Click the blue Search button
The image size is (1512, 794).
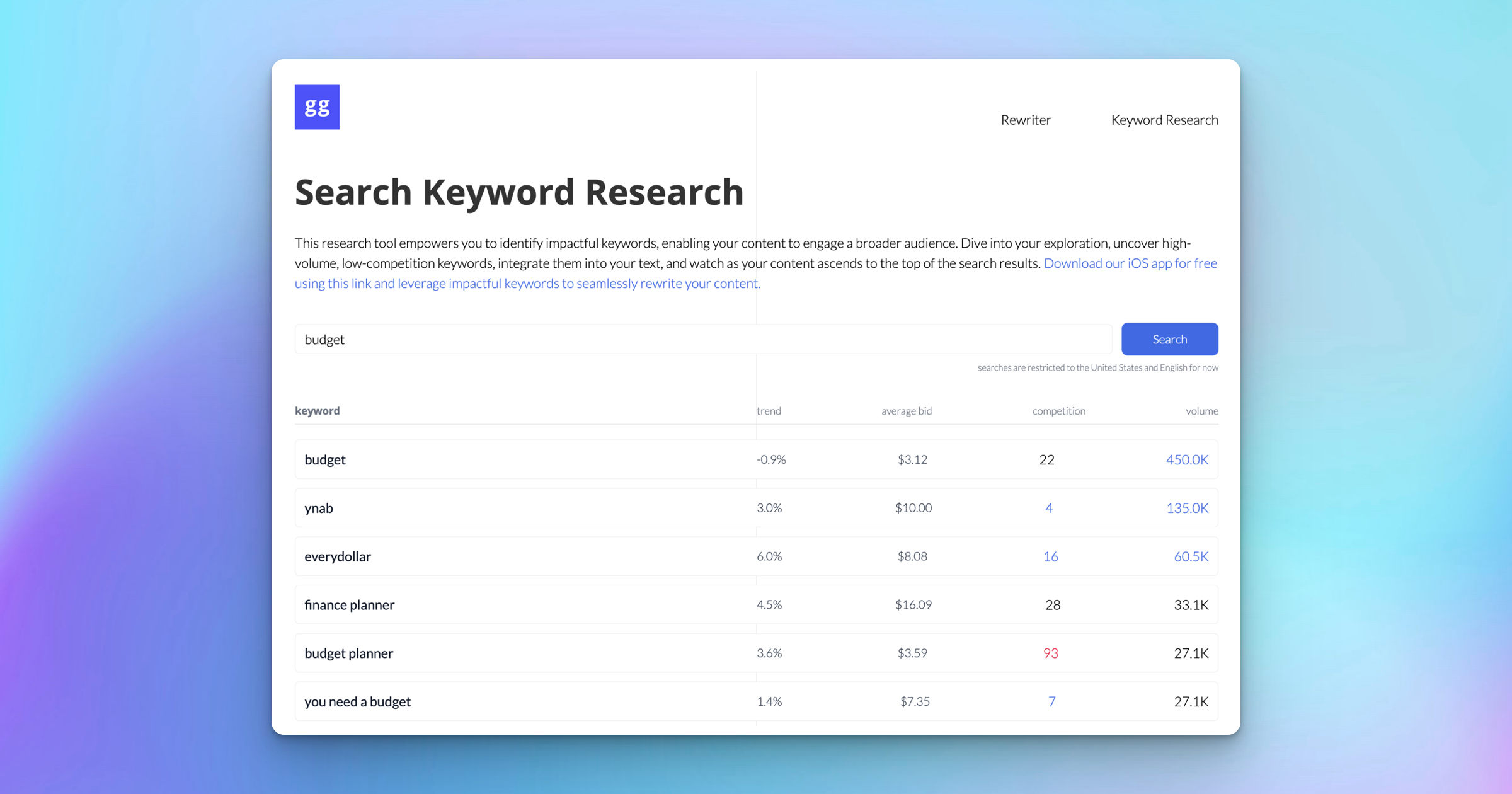1169,339
